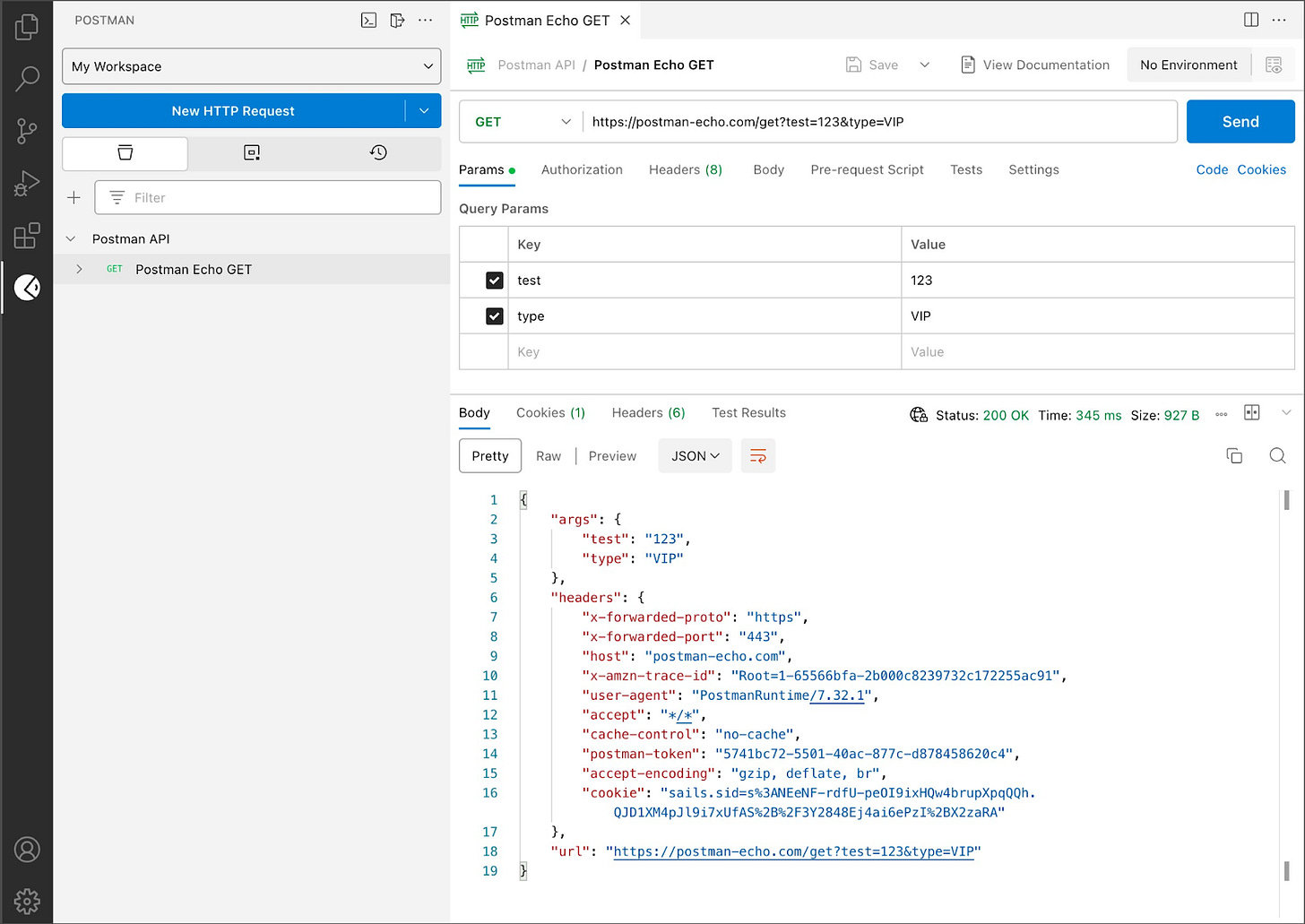
Task: Open View Documentation
Action: click(1035, 65)
